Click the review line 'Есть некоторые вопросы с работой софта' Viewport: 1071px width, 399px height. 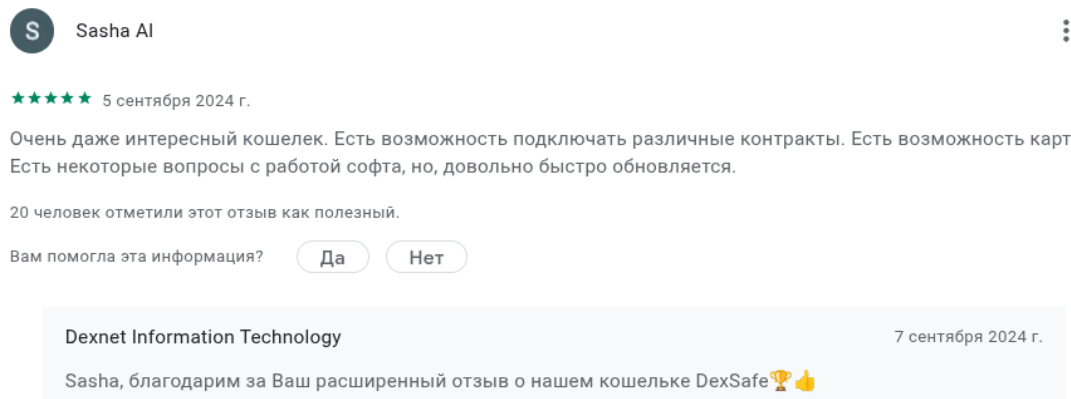tap(373, 167)
